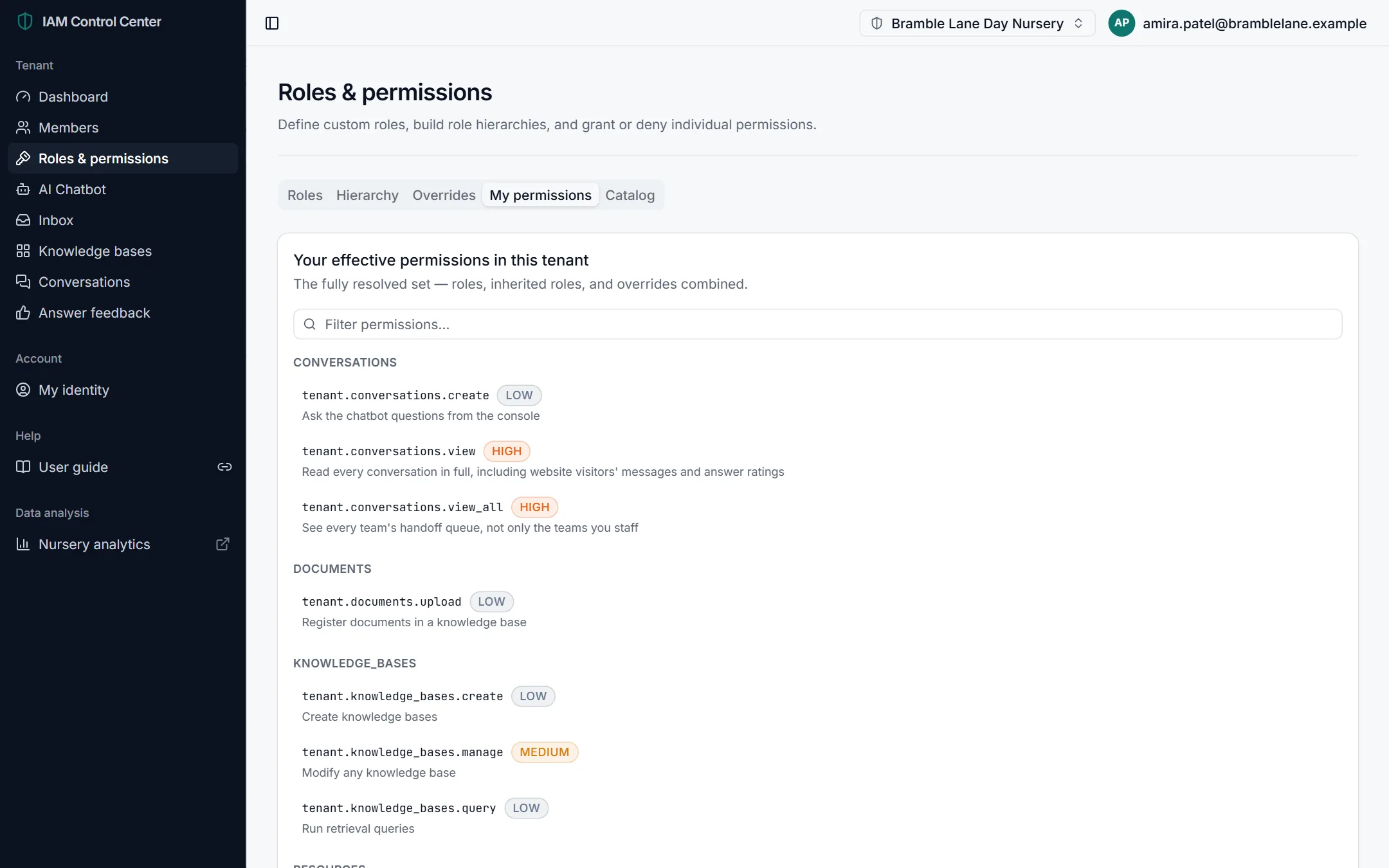Click tenant.knowledge_bases.create permission name
Screen dimensions: 1389x868
403,696
